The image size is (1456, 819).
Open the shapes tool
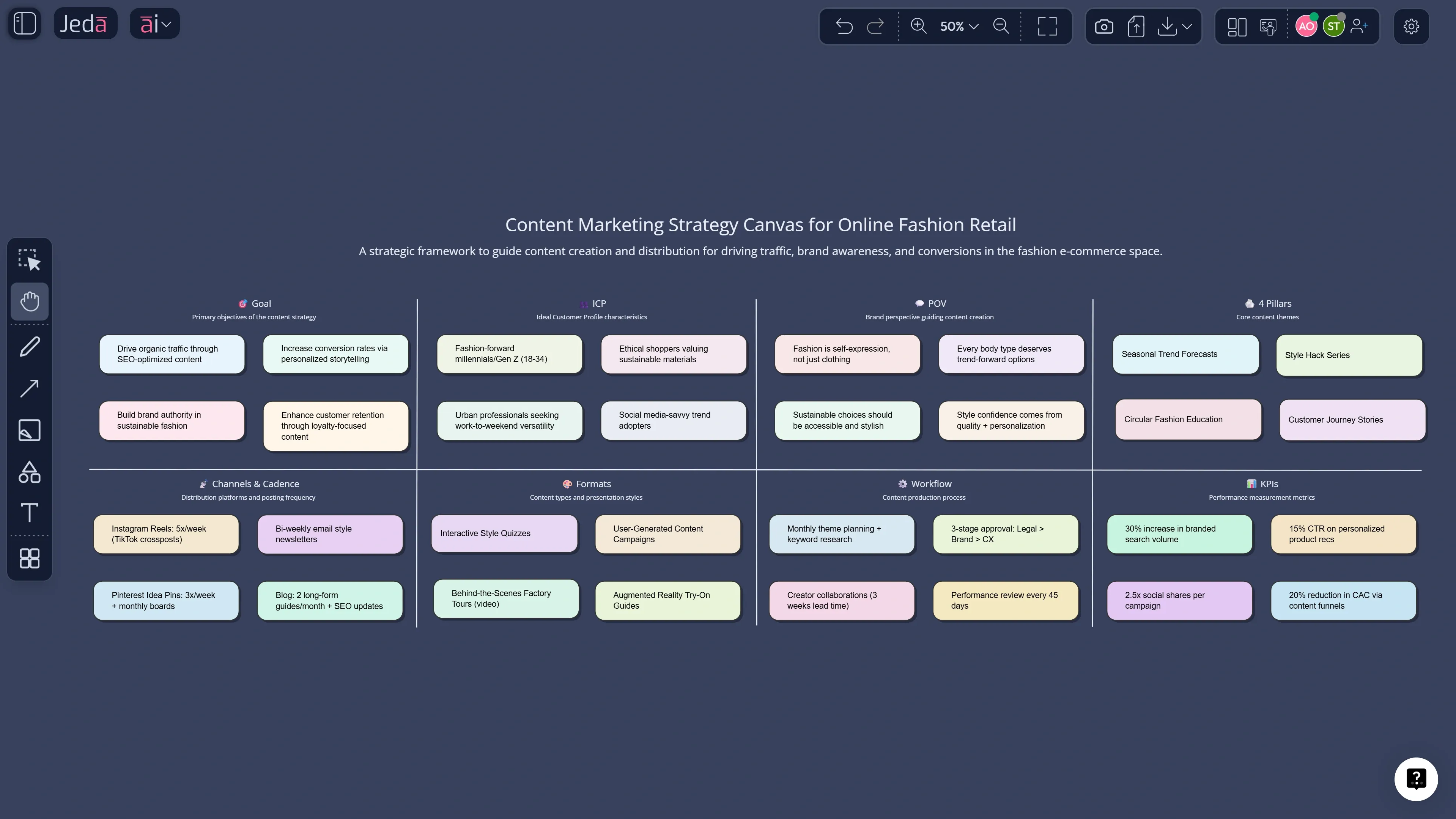point(29,472)
